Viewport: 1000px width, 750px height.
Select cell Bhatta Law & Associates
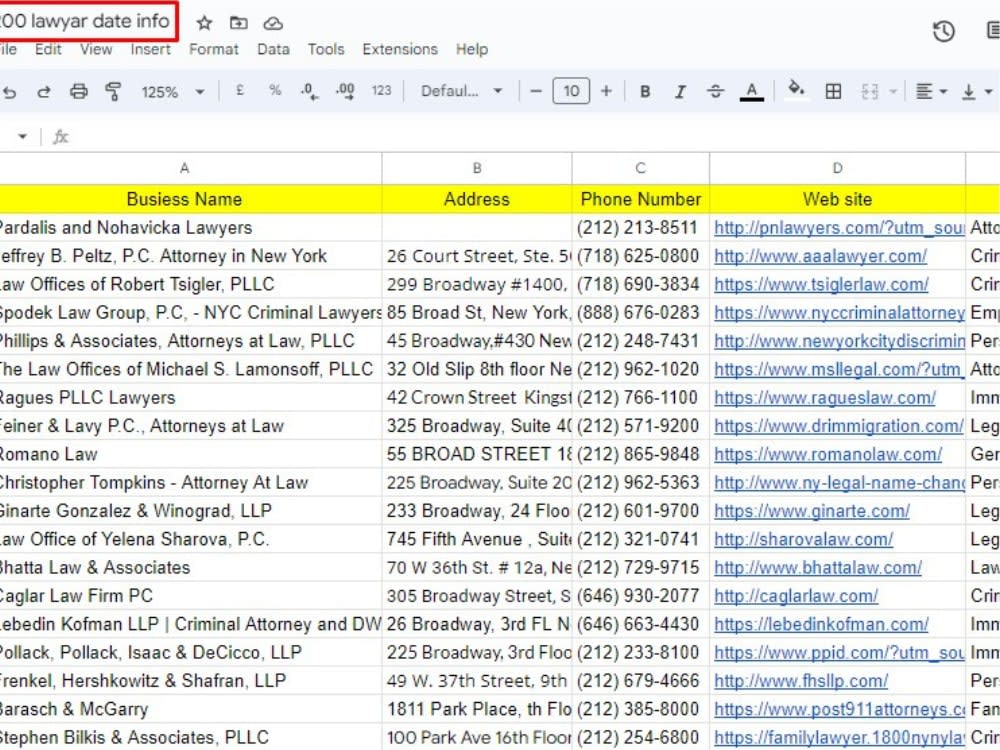(x=190, y=568)
